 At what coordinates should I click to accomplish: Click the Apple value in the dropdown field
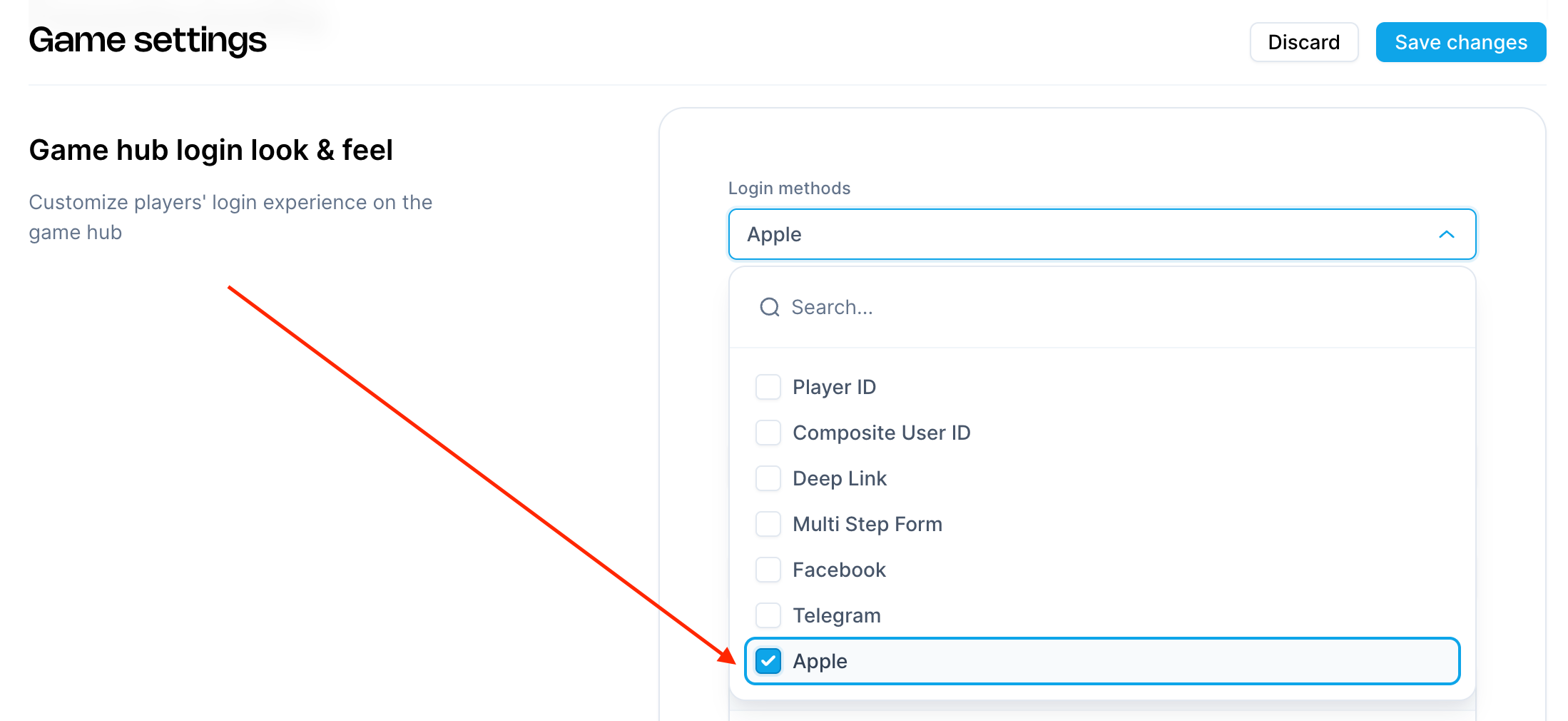pyautogui.click(x=774, y=234)
